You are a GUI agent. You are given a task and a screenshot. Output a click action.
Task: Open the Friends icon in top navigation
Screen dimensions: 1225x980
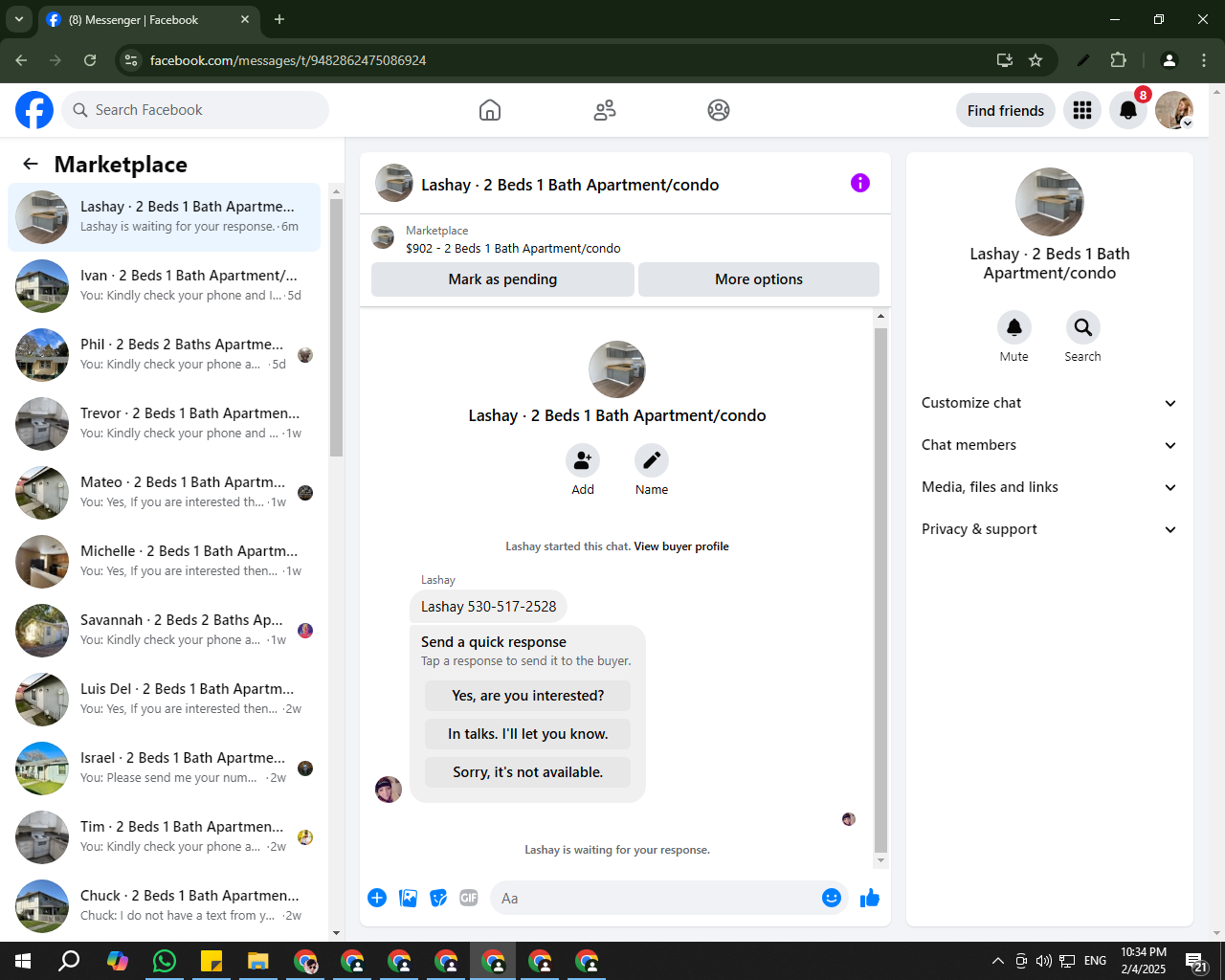coord(605,110)
